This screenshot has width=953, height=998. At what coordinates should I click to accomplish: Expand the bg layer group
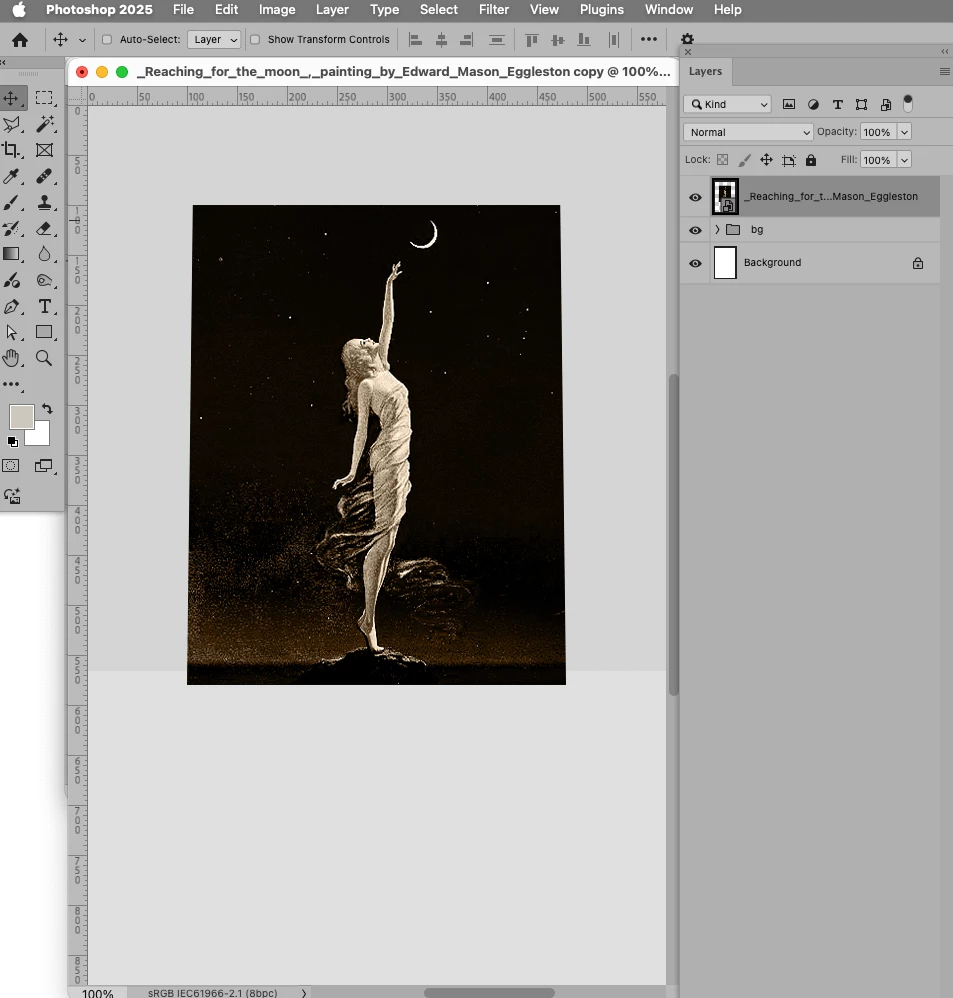pos(717,229)
